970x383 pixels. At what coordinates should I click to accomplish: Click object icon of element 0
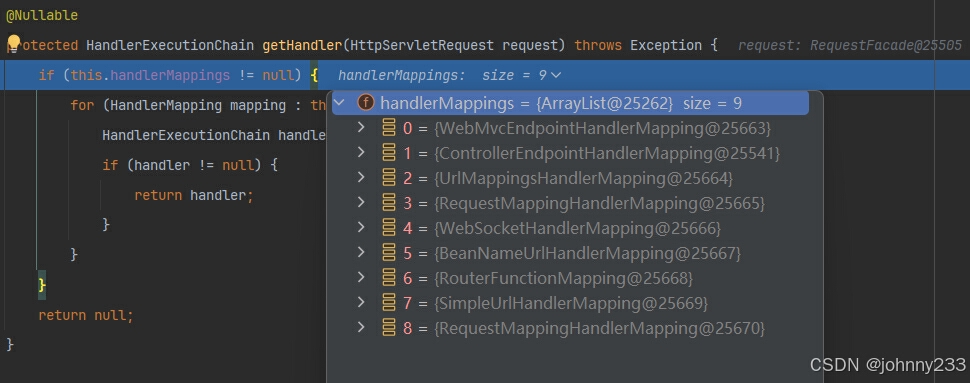pos(389,128)
